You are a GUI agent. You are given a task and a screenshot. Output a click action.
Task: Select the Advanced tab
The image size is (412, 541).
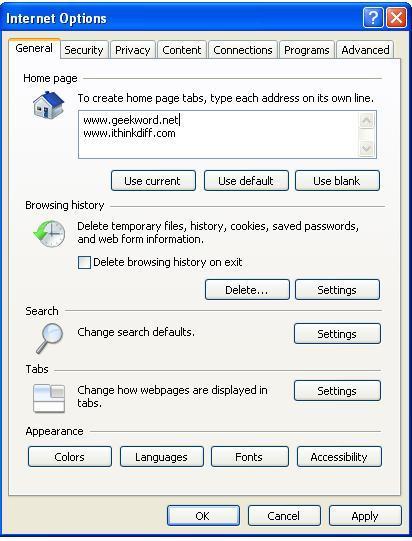click(365, 50)
